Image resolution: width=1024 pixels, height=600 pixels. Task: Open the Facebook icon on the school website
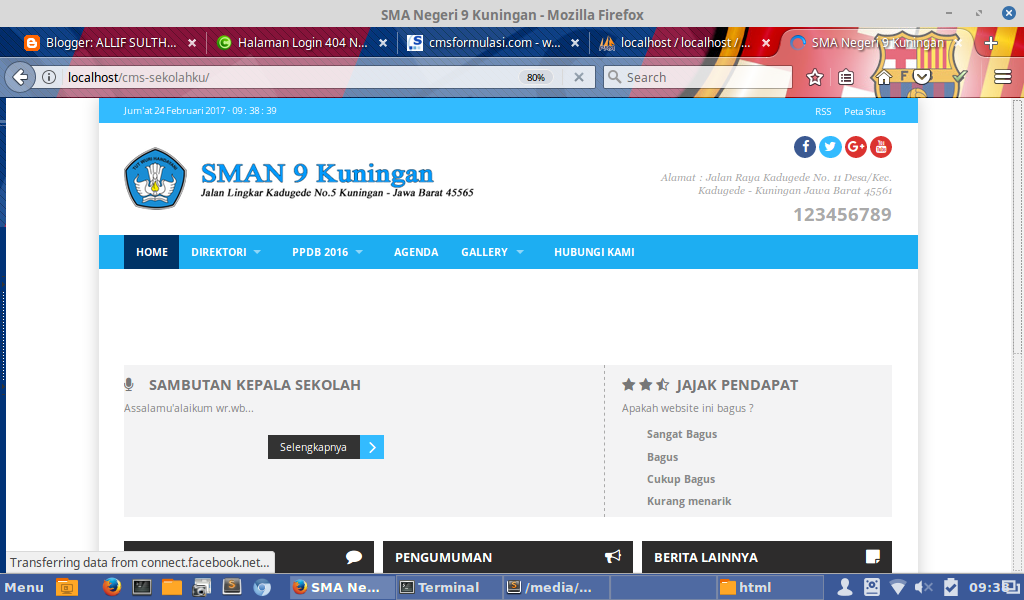point(805,146)
